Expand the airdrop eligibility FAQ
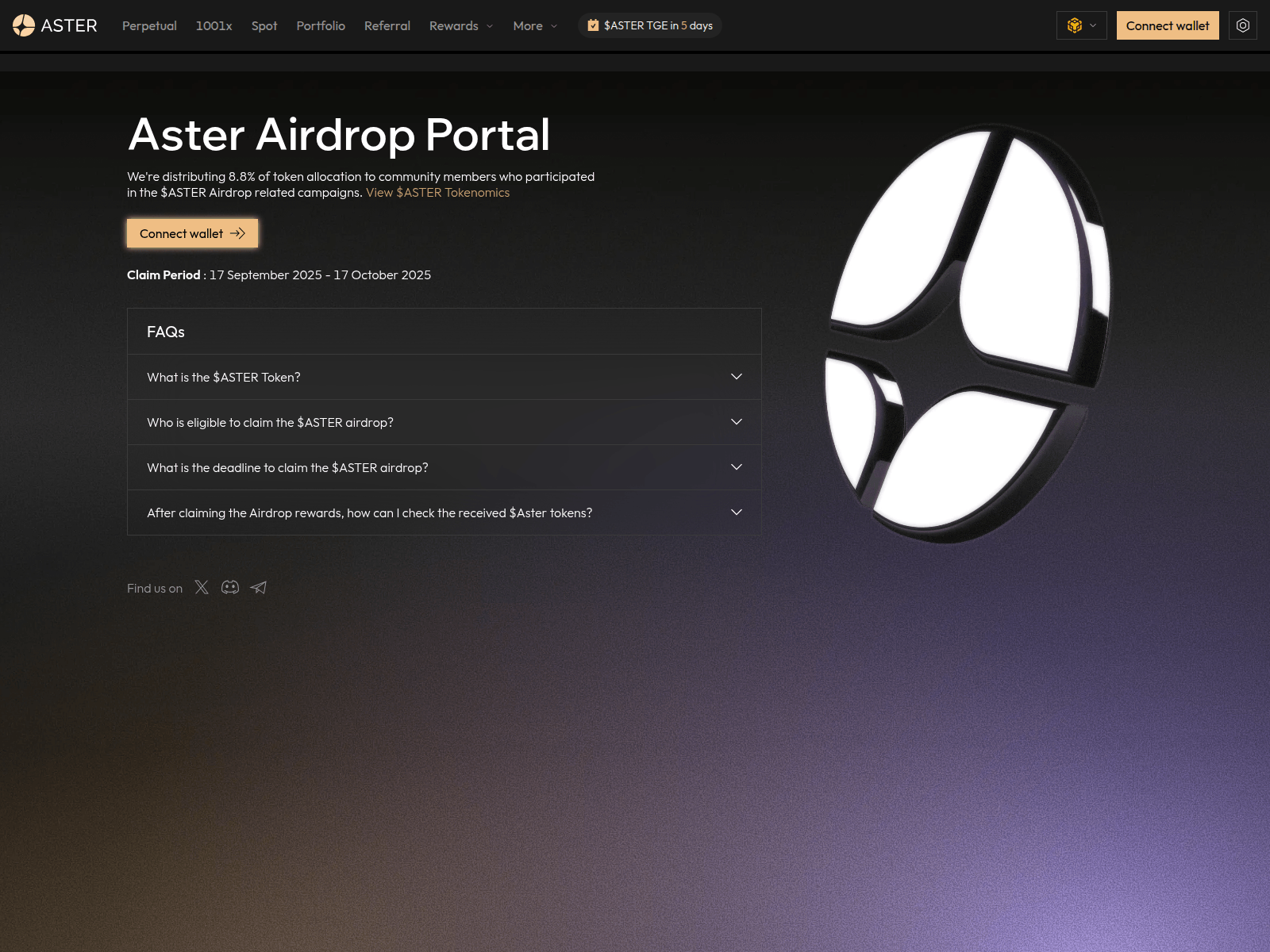 click(444, 422)
